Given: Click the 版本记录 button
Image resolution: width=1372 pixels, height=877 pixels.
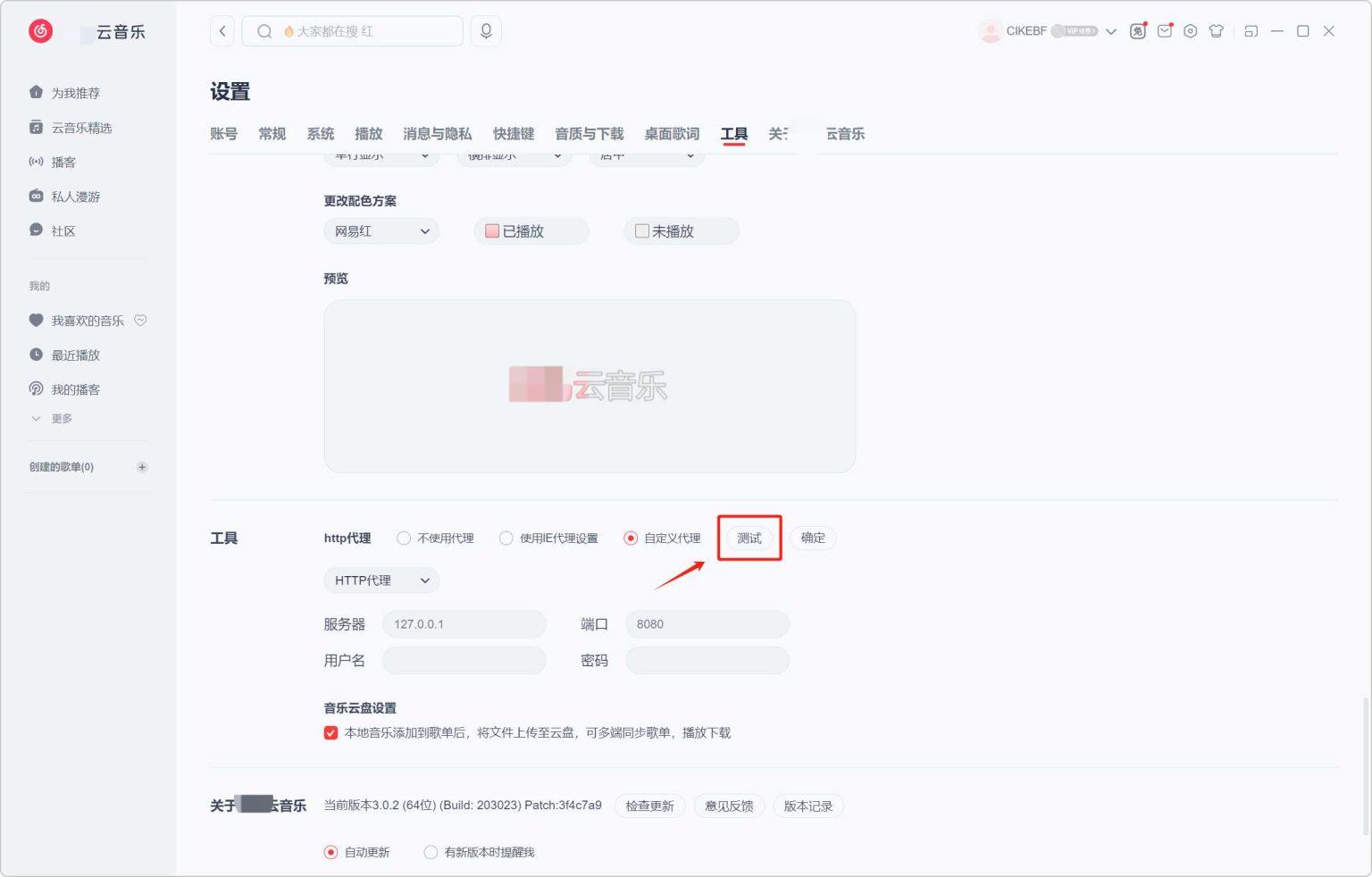Looking at the screenshot, I should (808, 806).
